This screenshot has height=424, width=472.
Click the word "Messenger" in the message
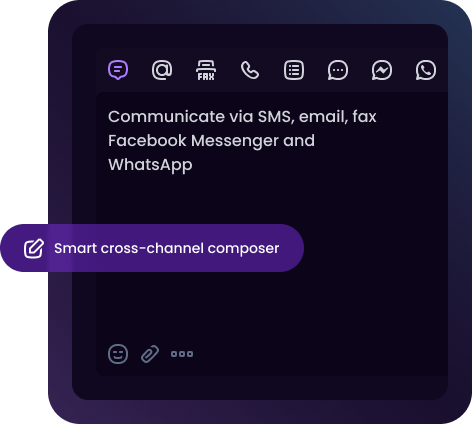click(x=235, y=141)
